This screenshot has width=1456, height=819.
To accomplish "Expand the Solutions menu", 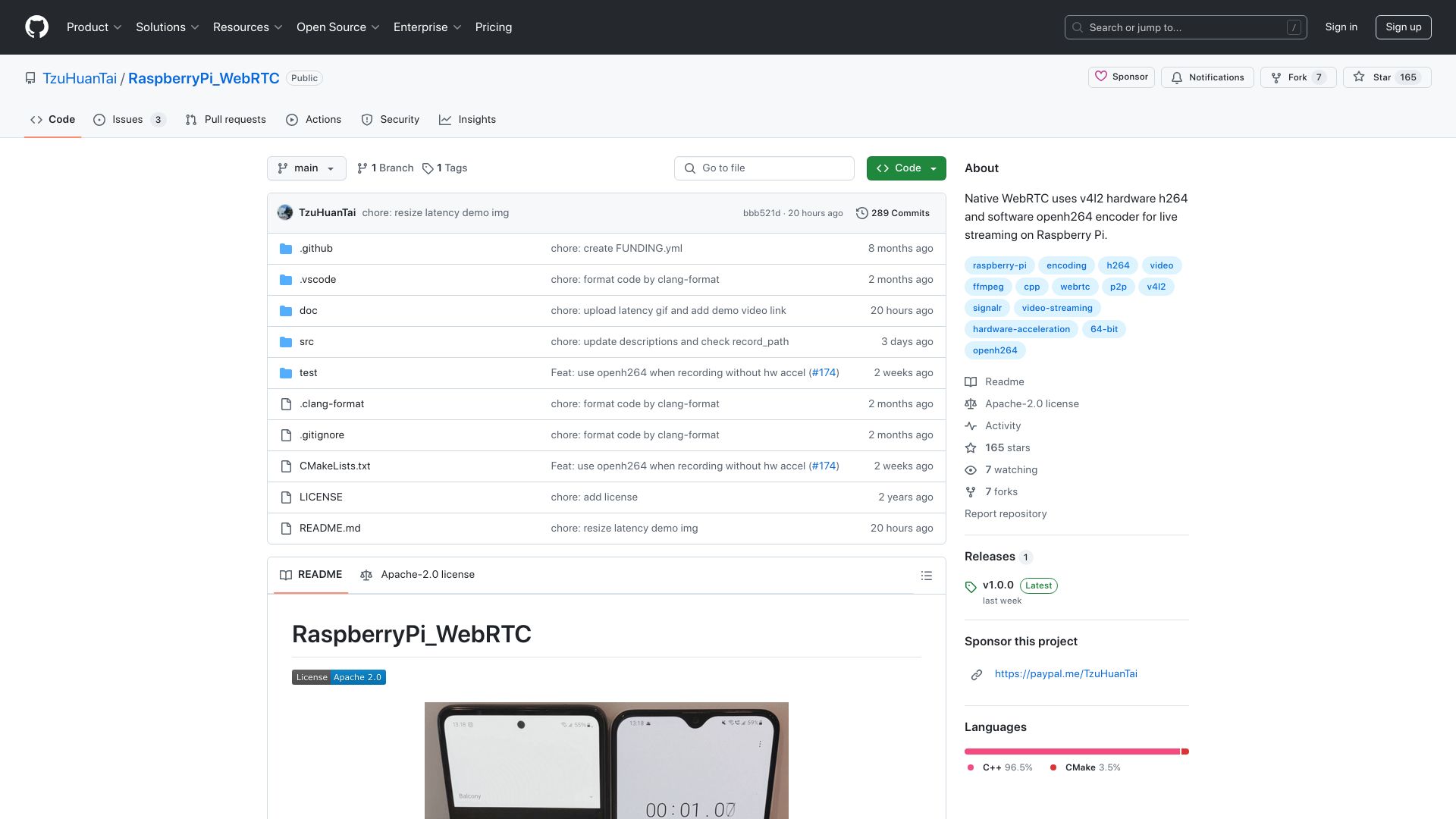I will [x=168, y=27].
